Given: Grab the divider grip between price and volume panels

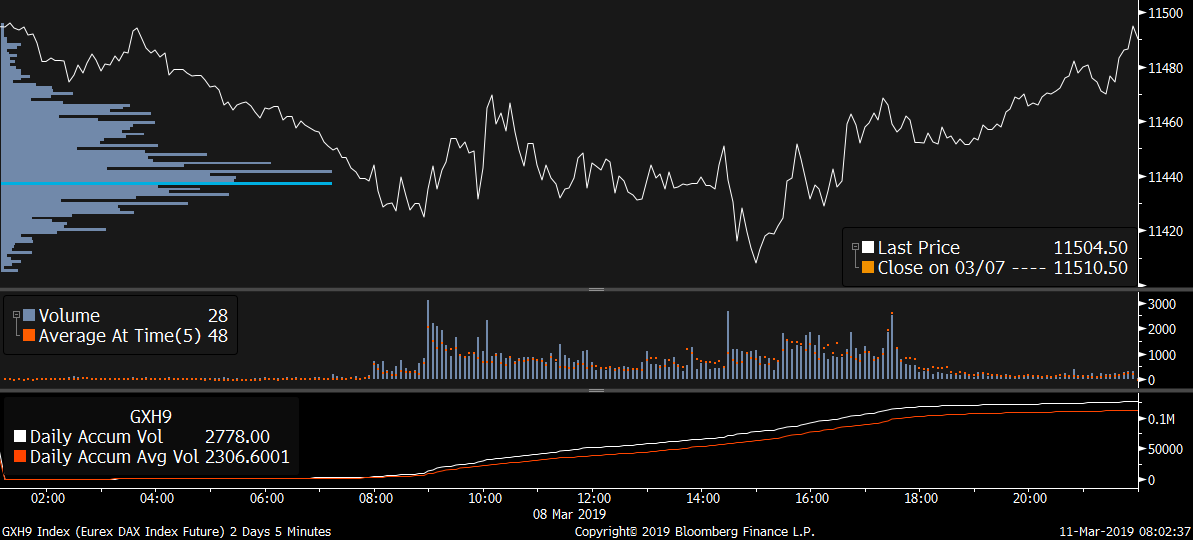Looking at the screenshot, I should 596,289.
